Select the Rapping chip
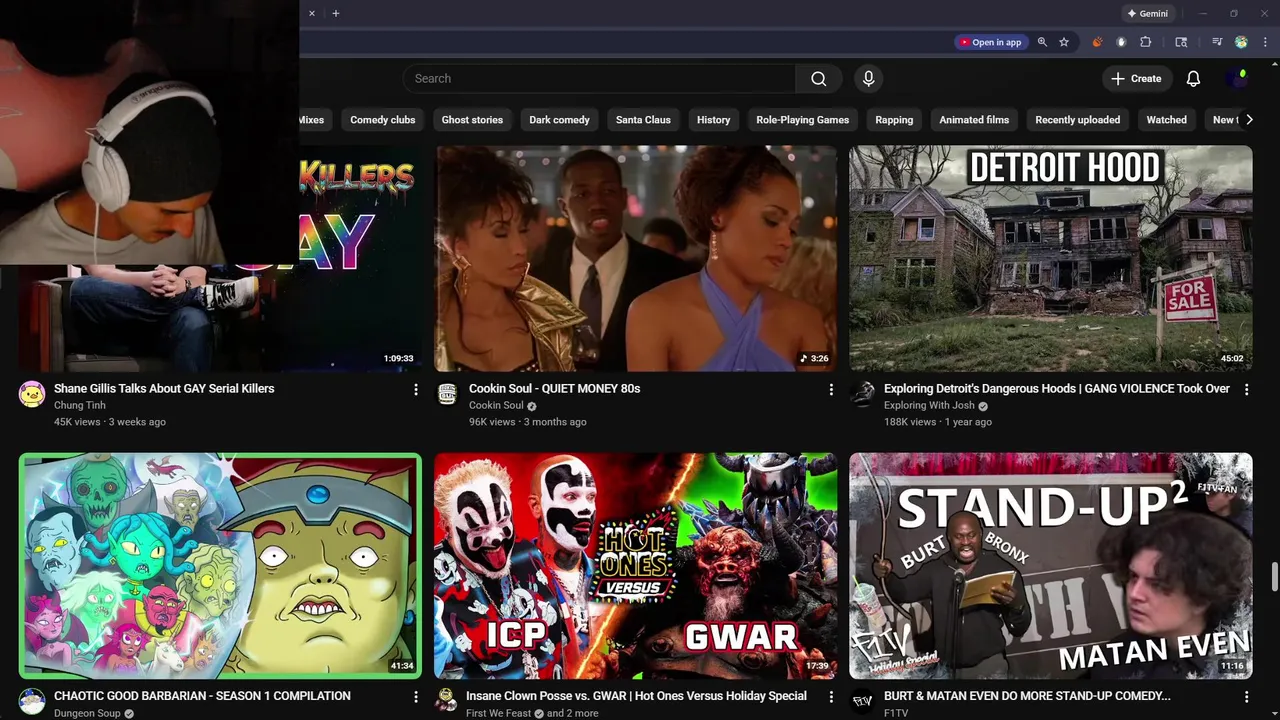Image resolution: width=1280 pixels, height=720 pixels. pyautogui.click(x=894, y=120)
